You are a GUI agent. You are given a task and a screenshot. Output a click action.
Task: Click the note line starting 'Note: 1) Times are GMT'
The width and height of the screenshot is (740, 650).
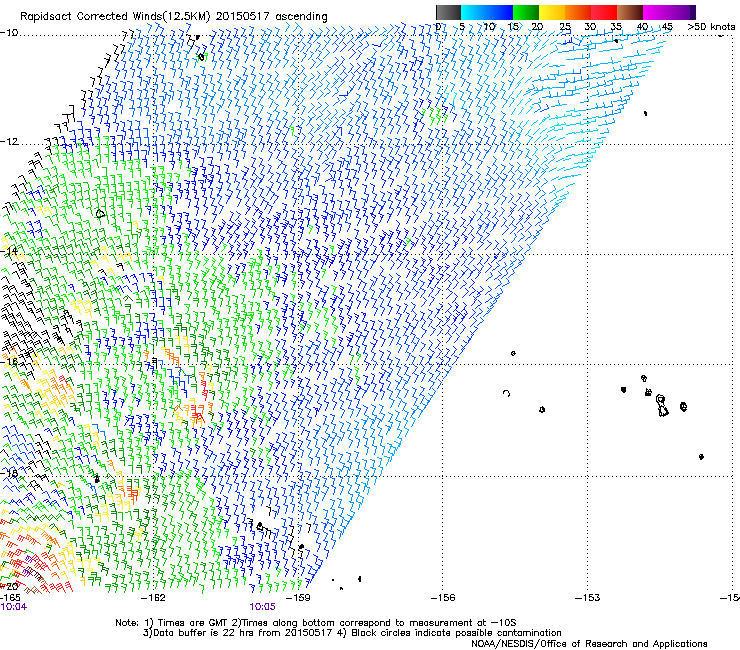[x=316, y=623]
